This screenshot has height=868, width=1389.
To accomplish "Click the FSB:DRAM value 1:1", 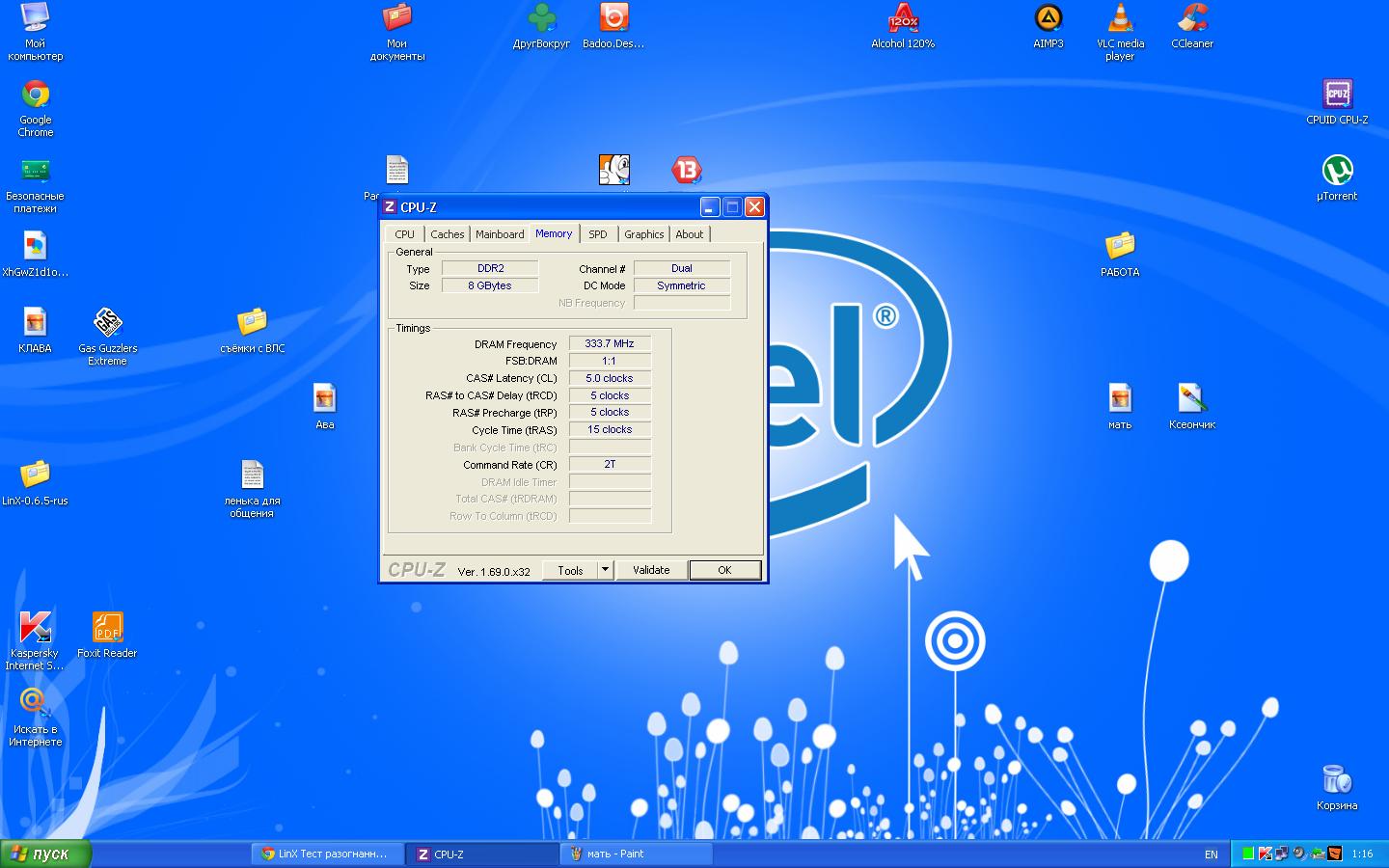I will coord(610,361).
